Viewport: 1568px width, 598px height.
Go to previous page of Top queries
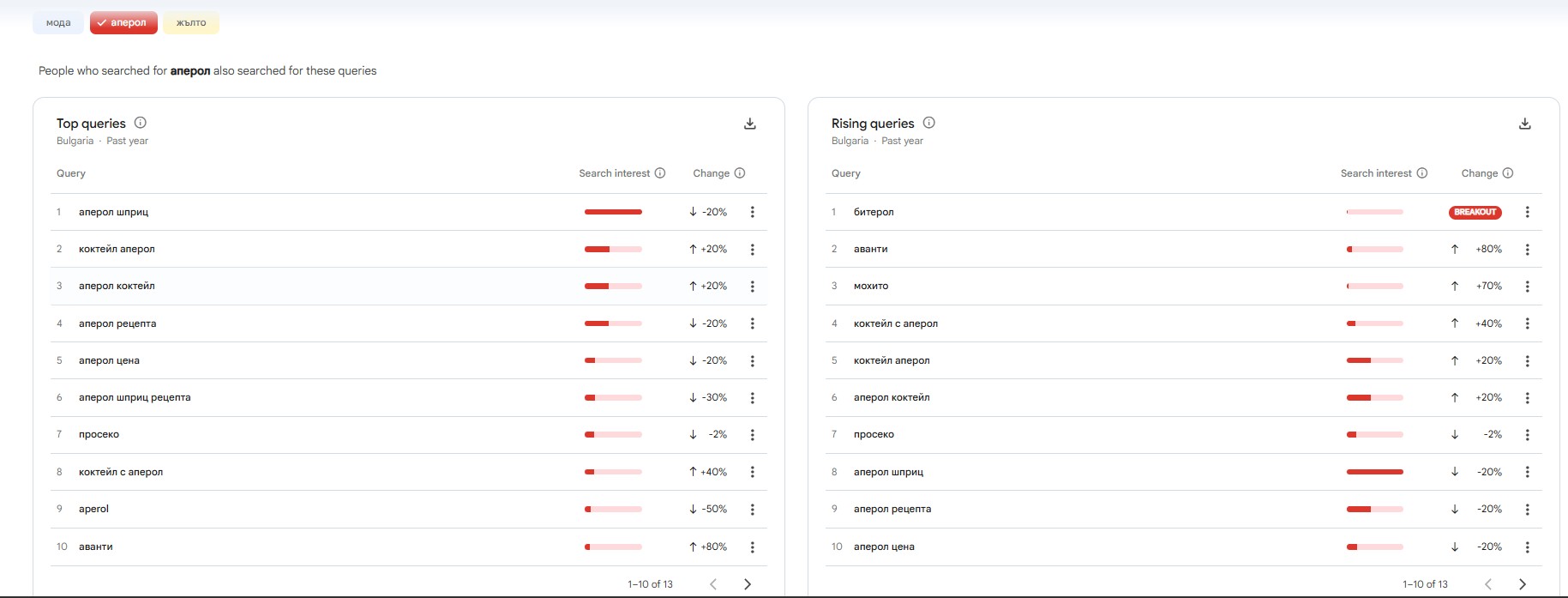tap(713, 584)
